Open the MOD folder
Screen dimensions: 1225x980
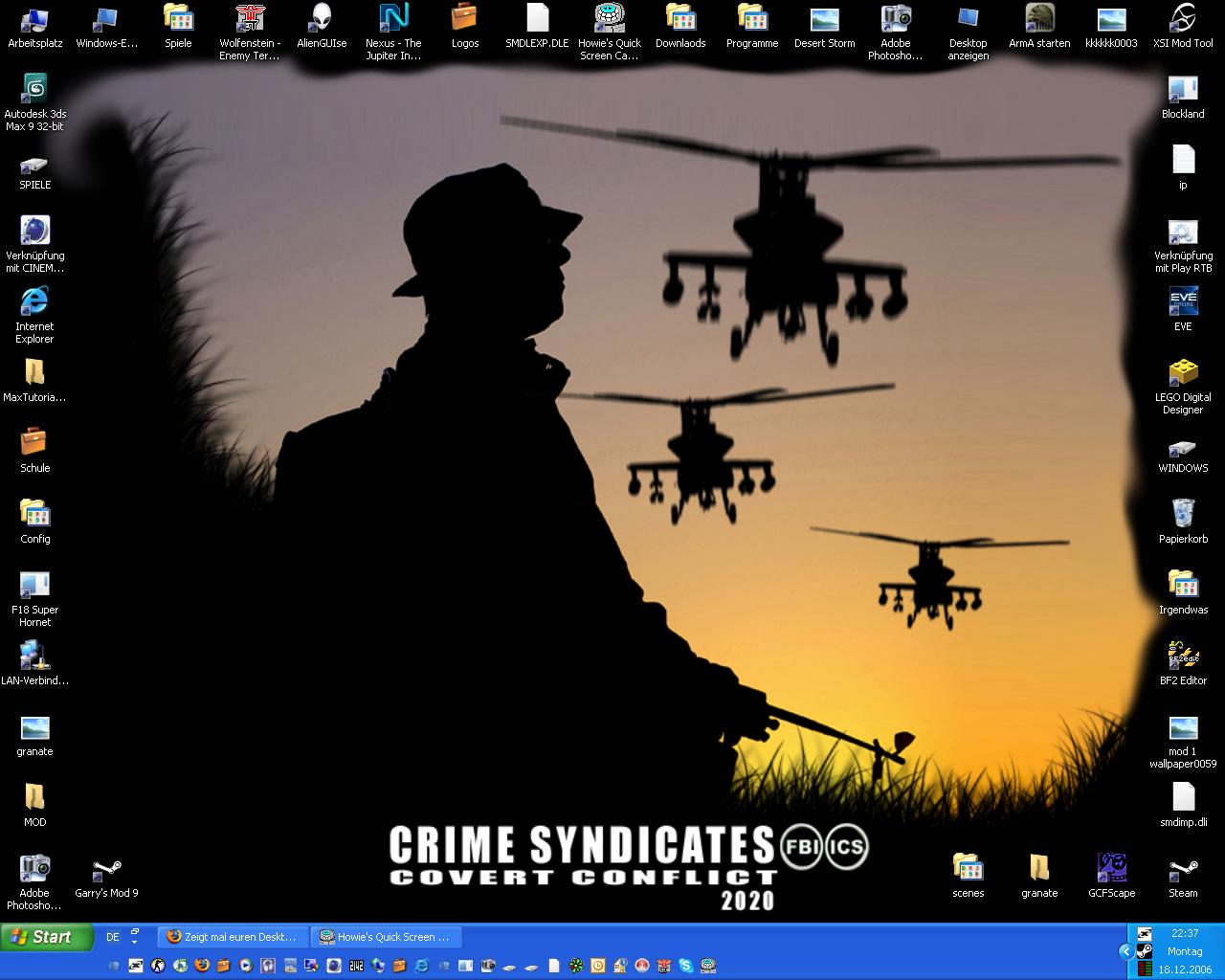click(34, 806)
